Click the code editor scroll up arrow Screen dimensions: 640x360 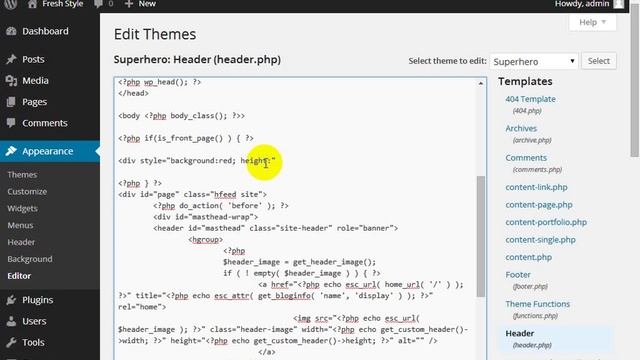481,83
